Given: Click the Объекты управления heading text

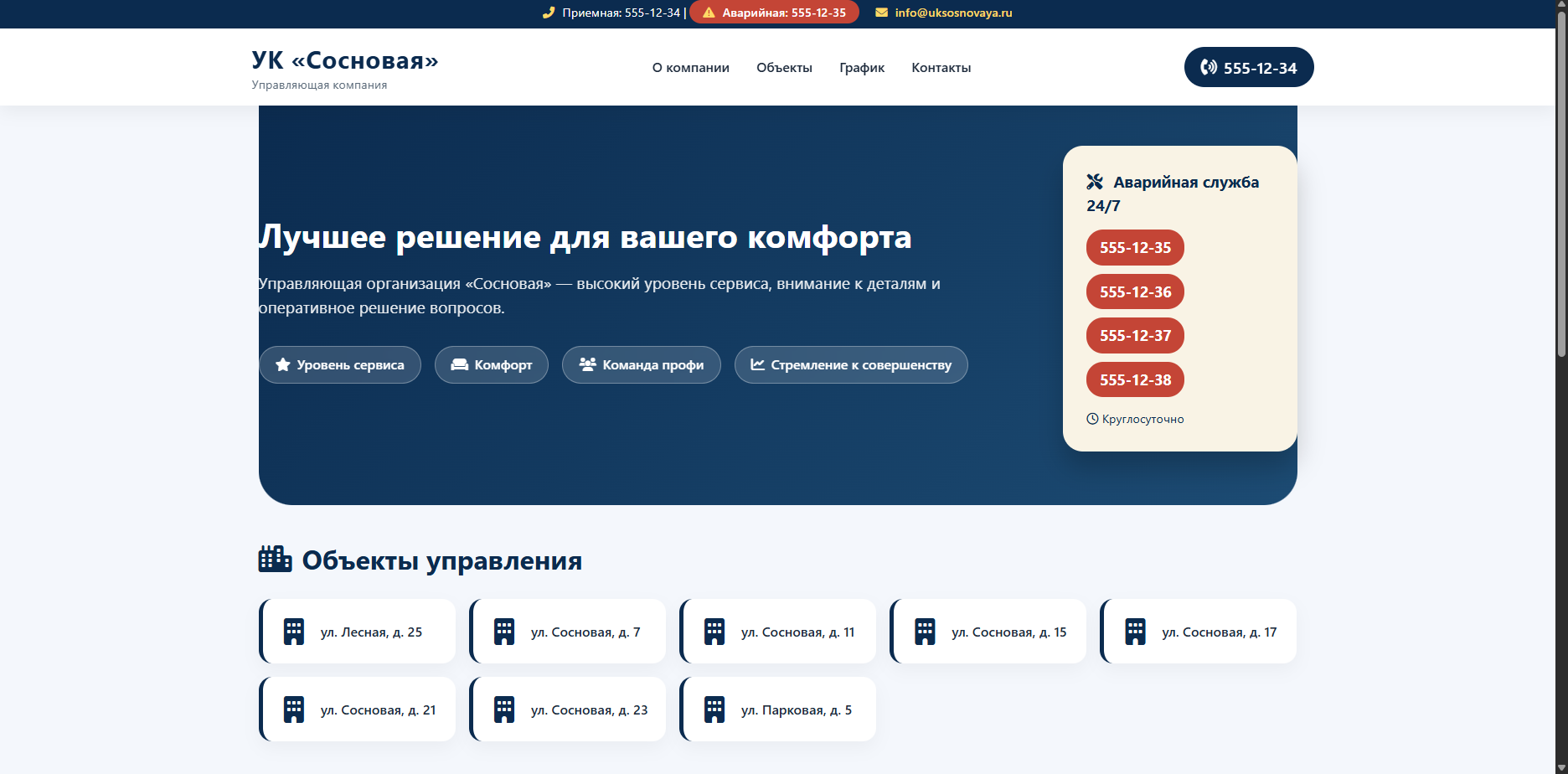Looking at the screenshot, I should (441, 560).
